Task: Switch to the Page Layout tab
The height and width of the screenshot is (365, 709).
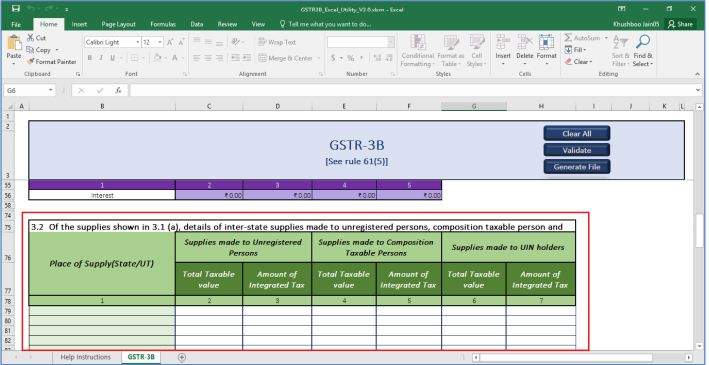Action: pyautogui.click(x=118, y=24)
